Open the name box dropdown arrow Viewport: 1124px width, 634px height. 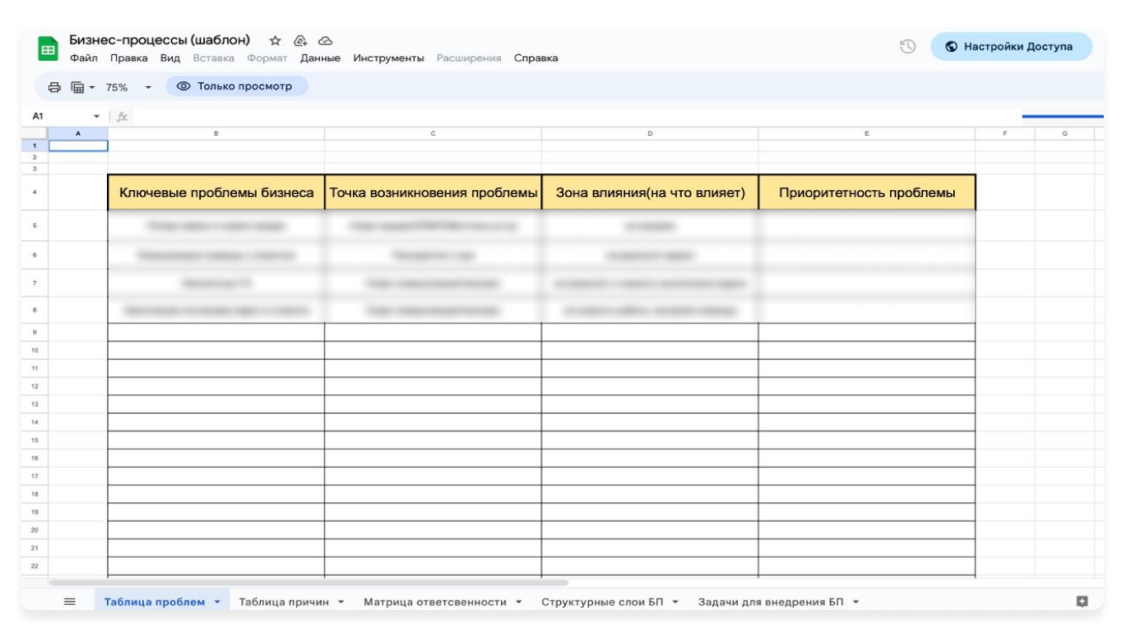pyautogui.click(x=96, y=116)
